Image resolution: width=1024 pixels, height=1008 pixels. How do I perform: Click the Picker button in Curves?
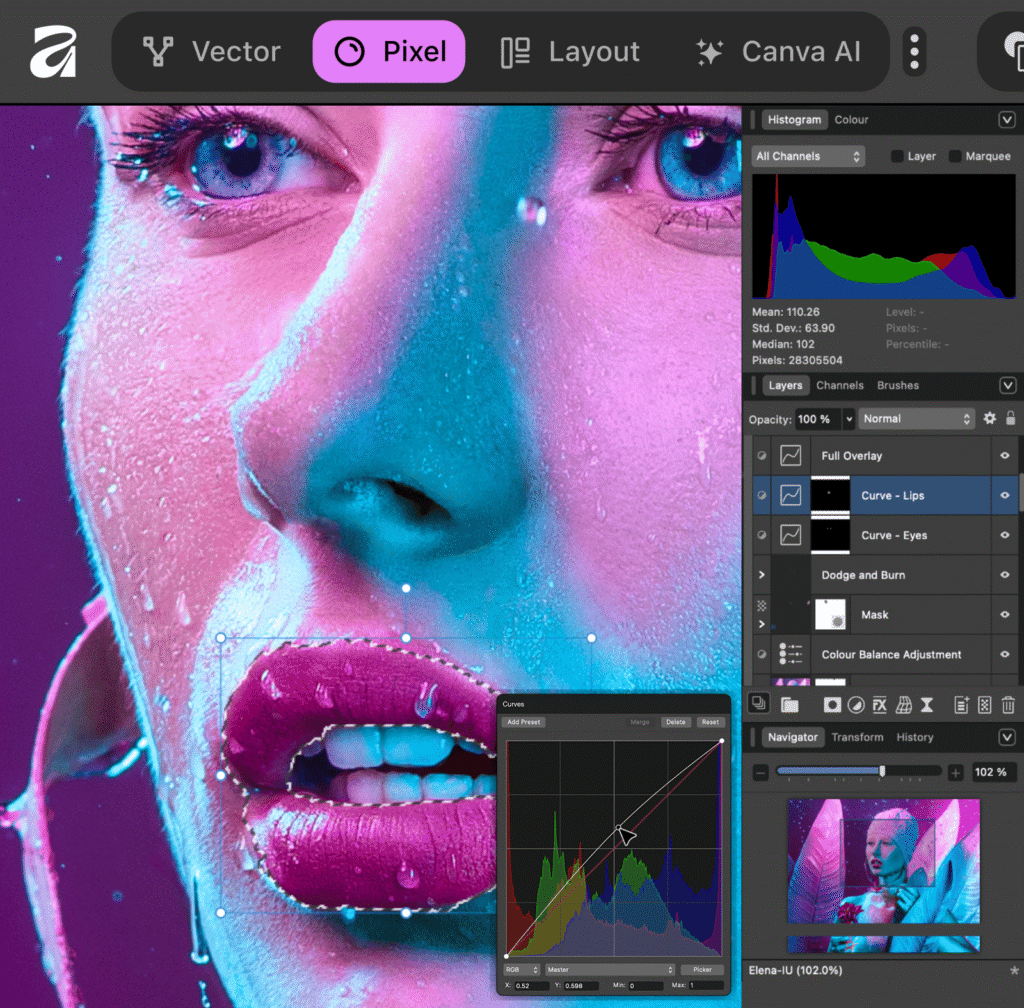coord(702,969)
